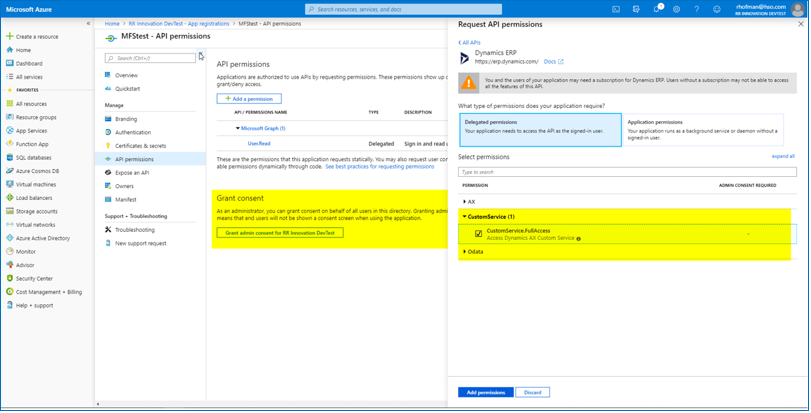Image resolution: width=811 pixels, height=413 pixels.
Task: Click Grant admin consent for RR Innovation DevTest
Action: [x=280, y=233]
